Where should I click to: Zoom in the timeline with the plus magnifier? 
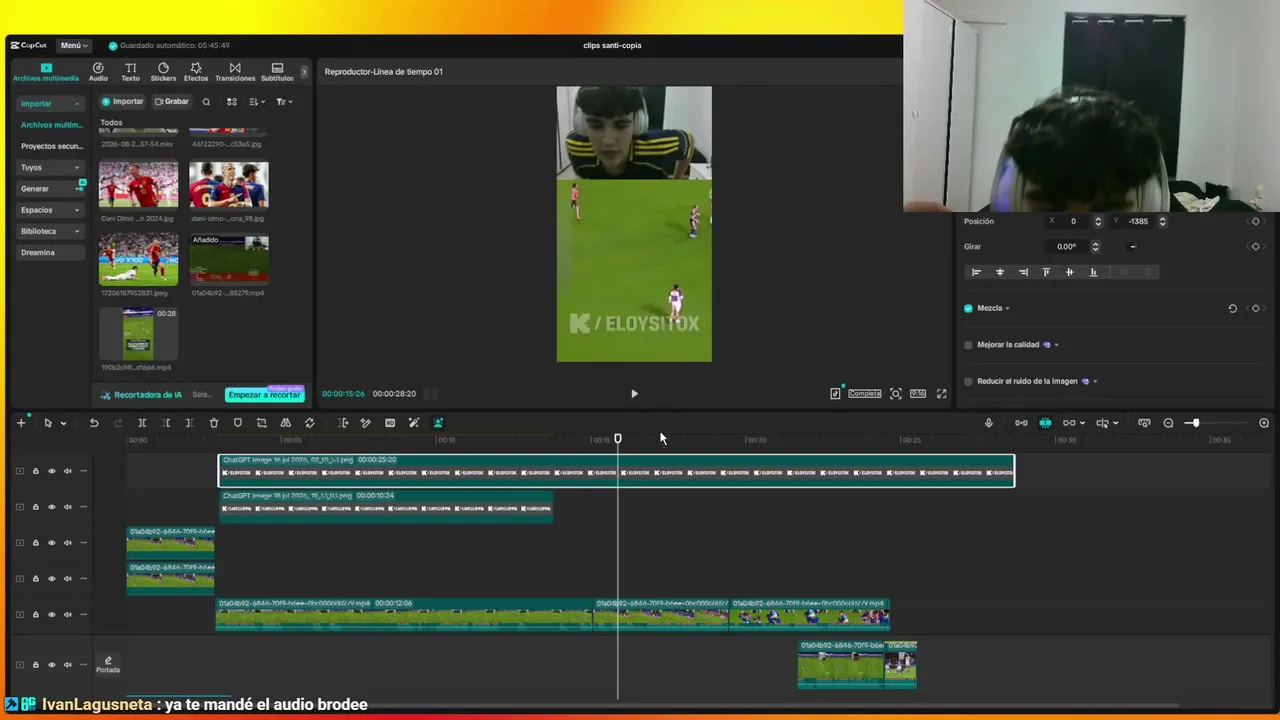click(x=1264, y=423)
